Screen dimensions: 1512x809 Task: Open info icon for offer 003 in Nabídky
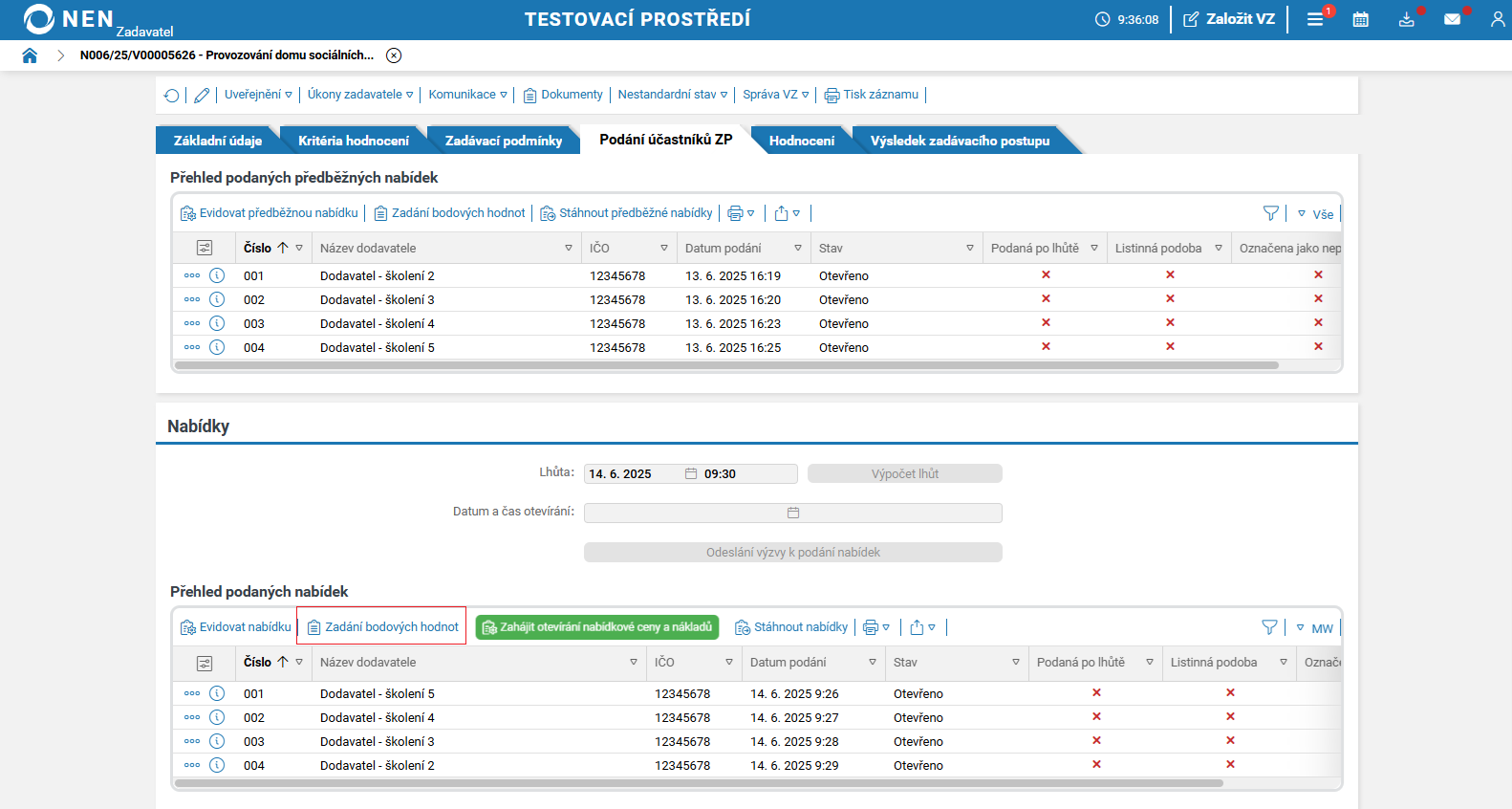tap(217, 741)
